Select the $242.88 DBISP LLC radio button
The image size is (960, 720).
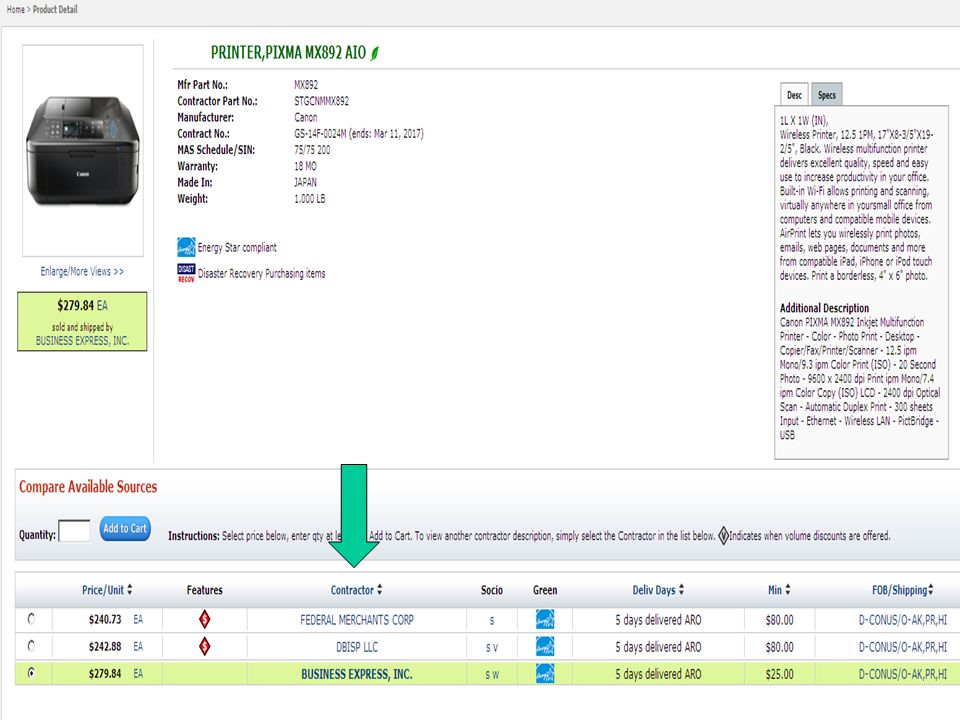coord(31,646)
